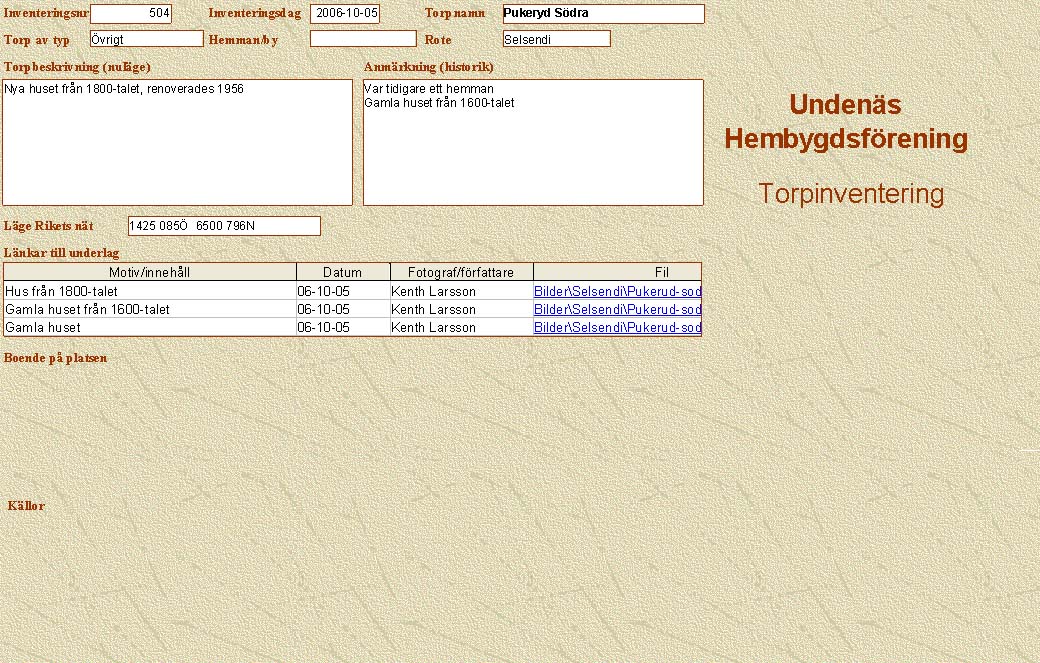Screen dimensions: 1040x663
Task: Click the Datum column header
Action: 343,272
